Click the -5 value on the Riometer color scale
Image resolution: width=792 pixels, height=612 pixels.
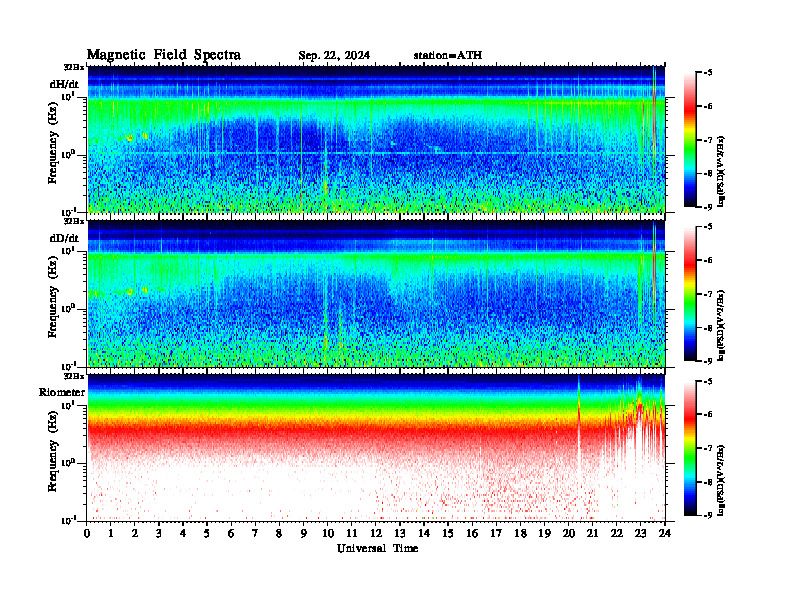[x=708, y=381]
